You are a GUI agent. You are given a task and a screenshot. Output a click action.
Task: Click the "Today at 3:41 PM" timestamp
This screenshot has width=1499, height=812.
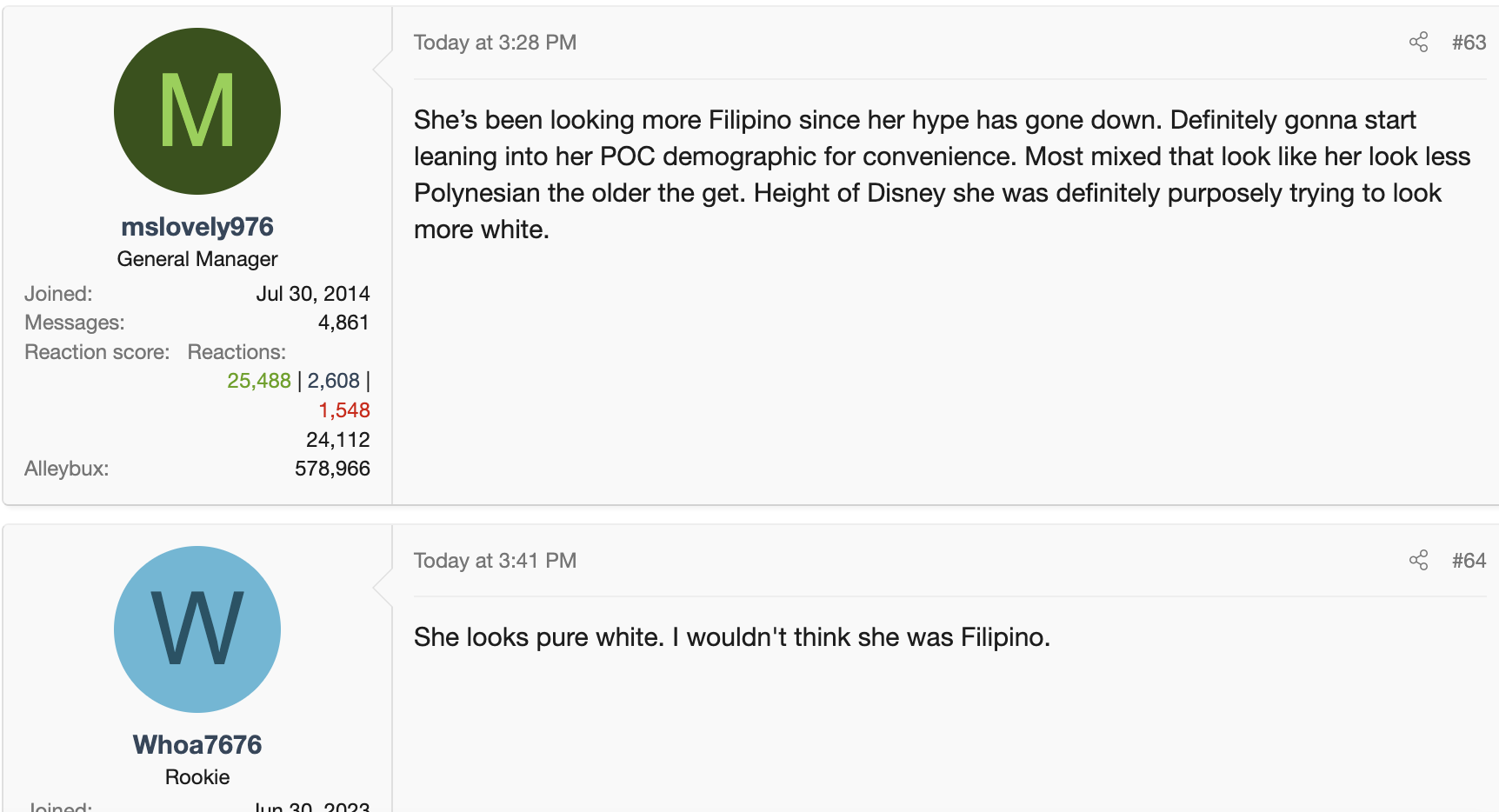click(x=495, y=561)
